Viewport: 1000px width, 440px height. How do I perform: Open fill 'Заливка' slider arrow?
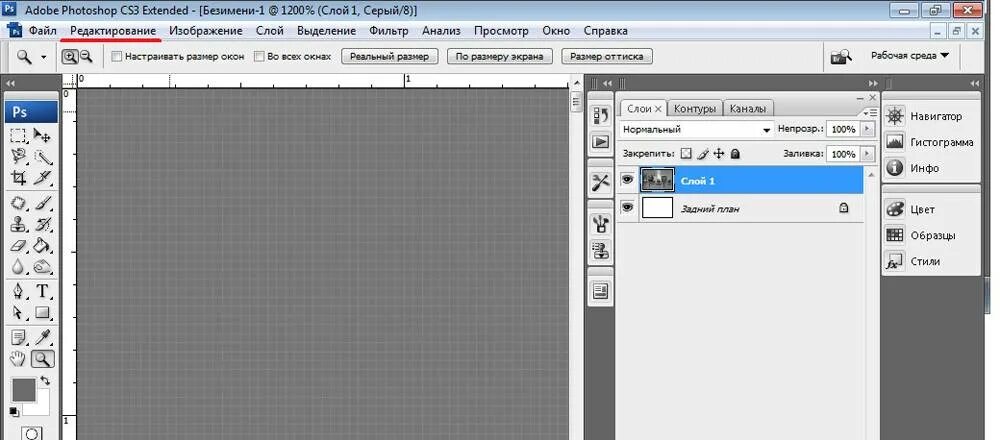point(866,154)
